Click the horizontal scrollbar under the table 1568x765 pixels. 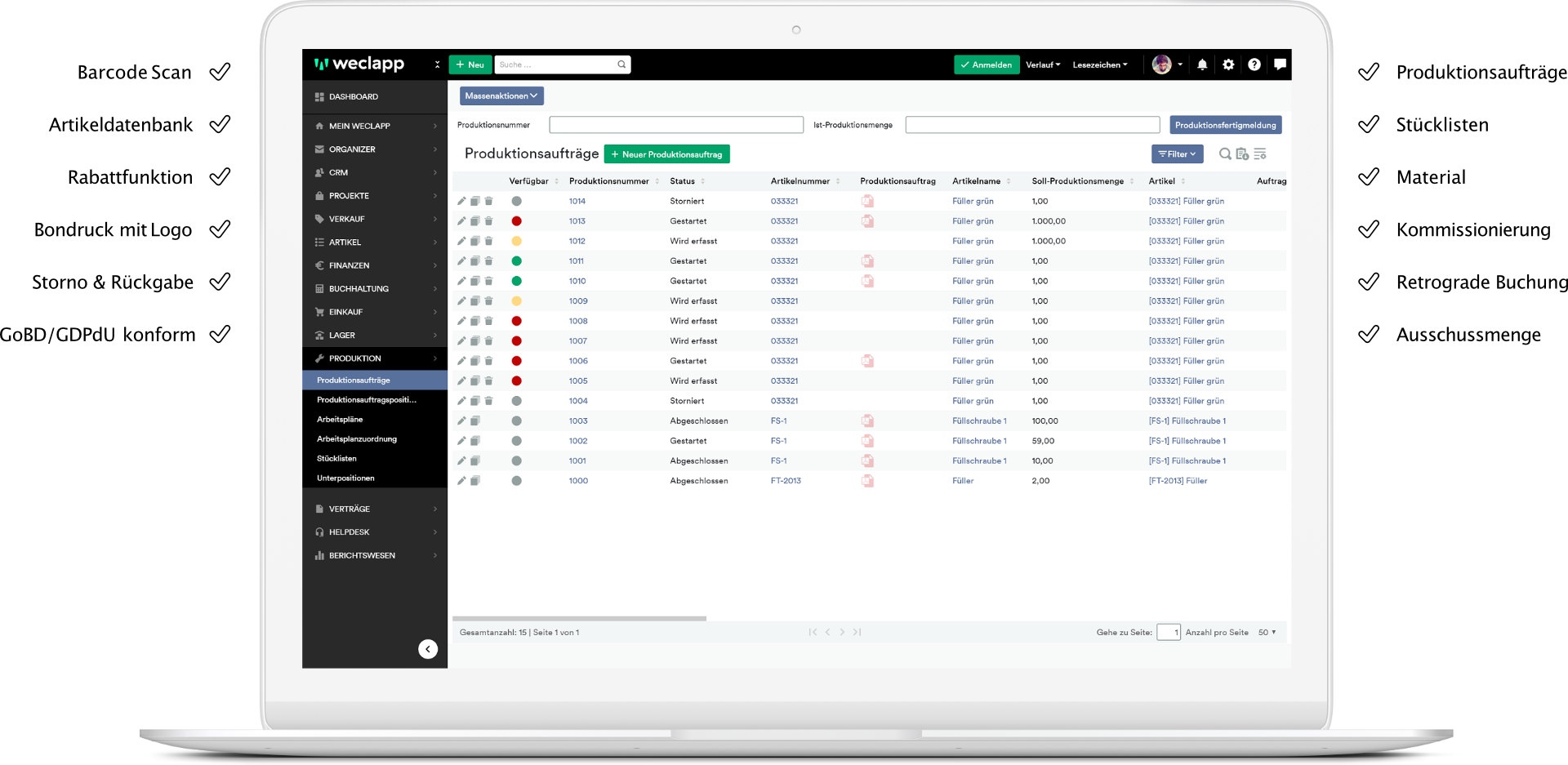pos(579,619)
